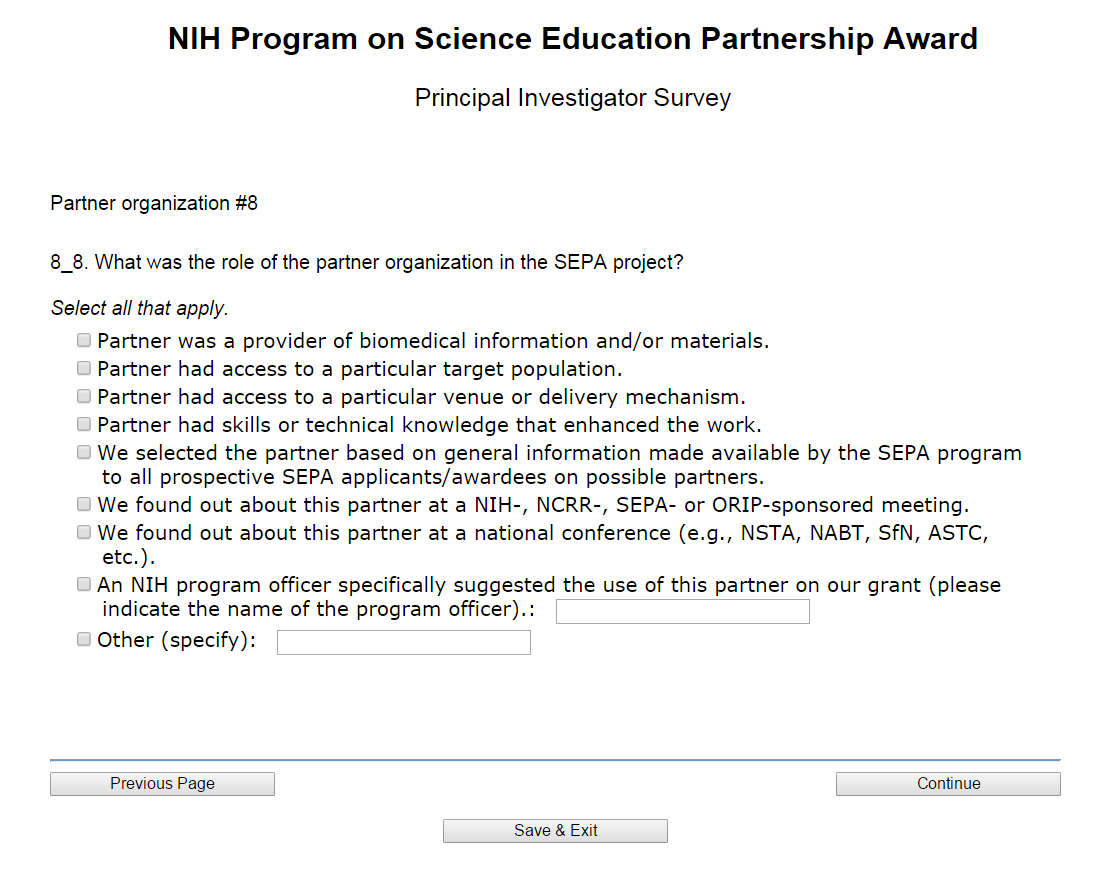The height and width of the screenshot is (885, 1106).
Task: Click the Save & Exit button
Action: pyautogui.click(x=555, y=831)
